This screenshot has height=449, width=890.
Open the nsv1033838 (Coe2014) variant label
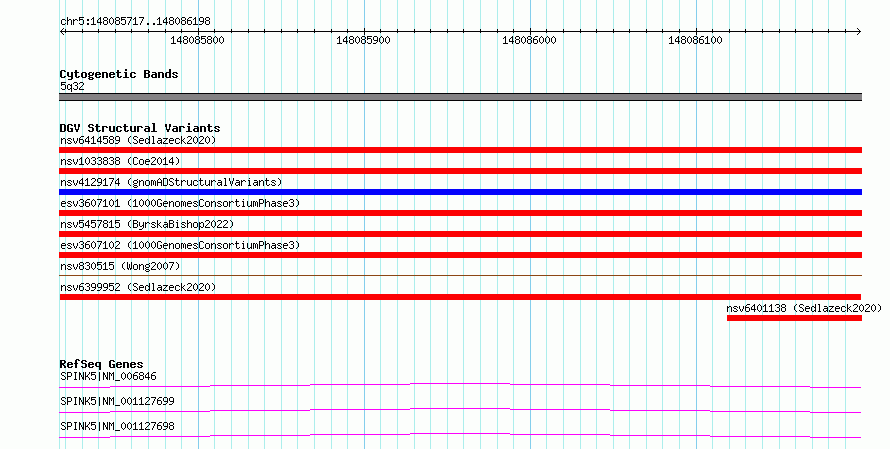tap(120, 161)
